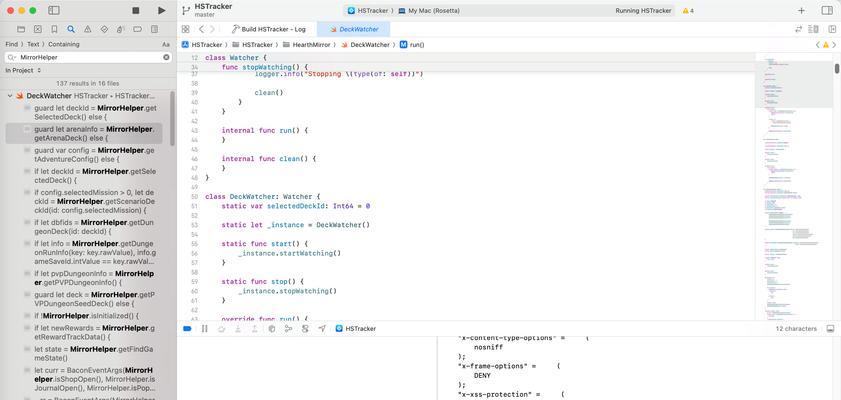Click the plus Library button
This screenshot has width=841, height=400.
click(x=801, y=10)
